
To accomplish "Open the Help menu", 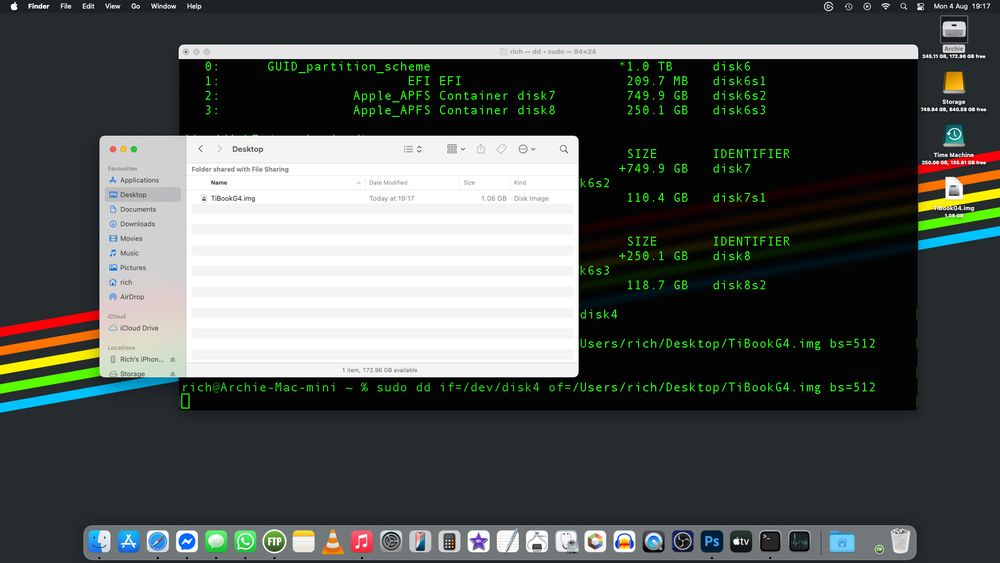I will coord(194,6).
